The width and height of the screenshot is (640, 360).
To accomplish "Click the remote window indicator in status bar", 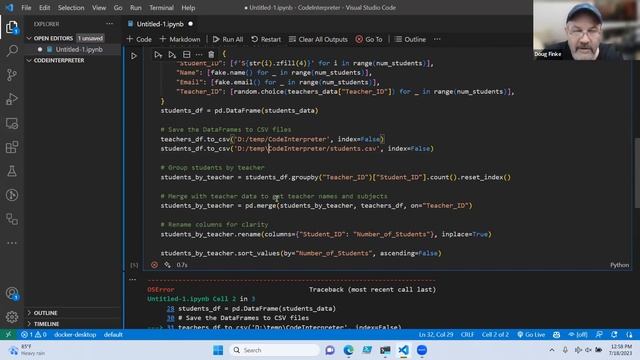I will pyautogui.click(x=8, y=335).
